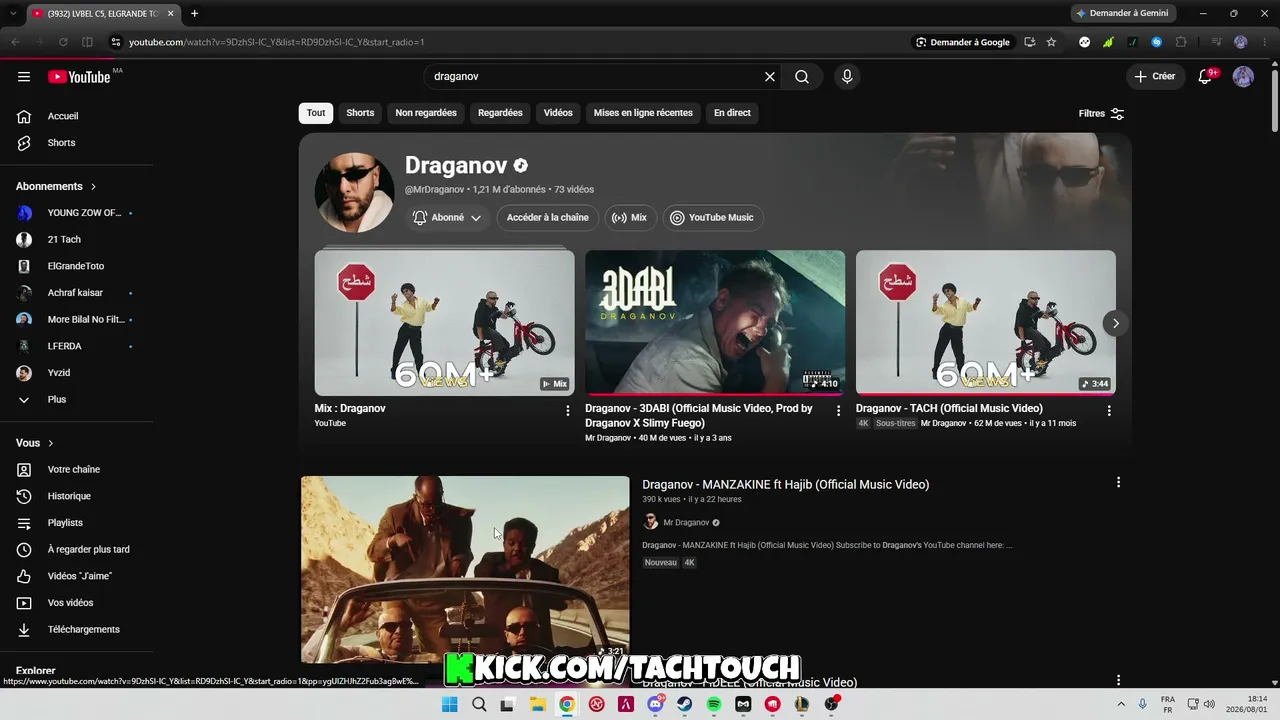Click the Mix button on Draganov card
The width and height of the screenshot is (1280, 720).
(629, 218)
